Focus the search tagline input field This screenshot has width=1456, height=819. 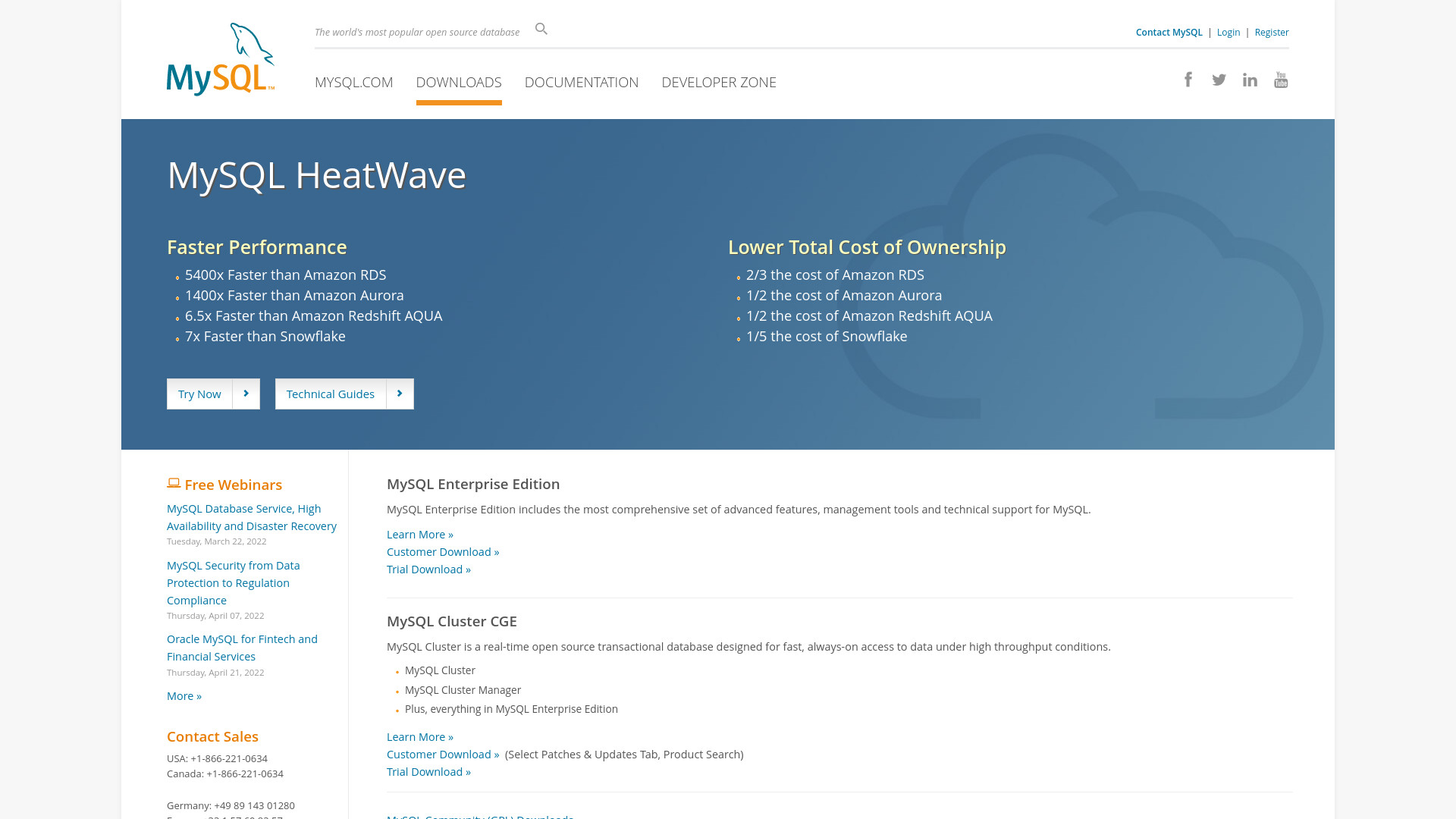(x=417, y=32)
